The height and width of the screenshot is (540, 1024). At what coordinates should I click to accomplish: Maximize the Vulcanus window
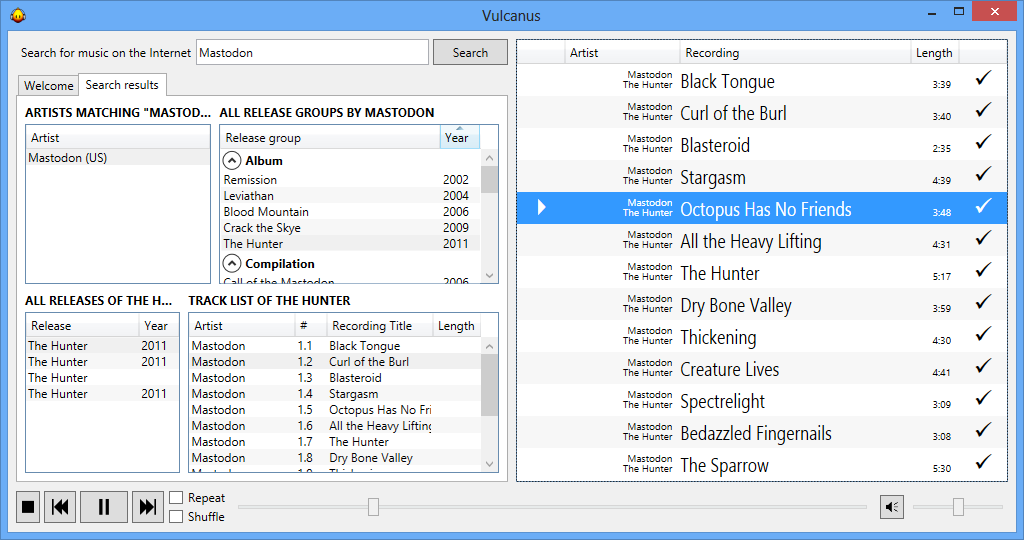[959, 12]
